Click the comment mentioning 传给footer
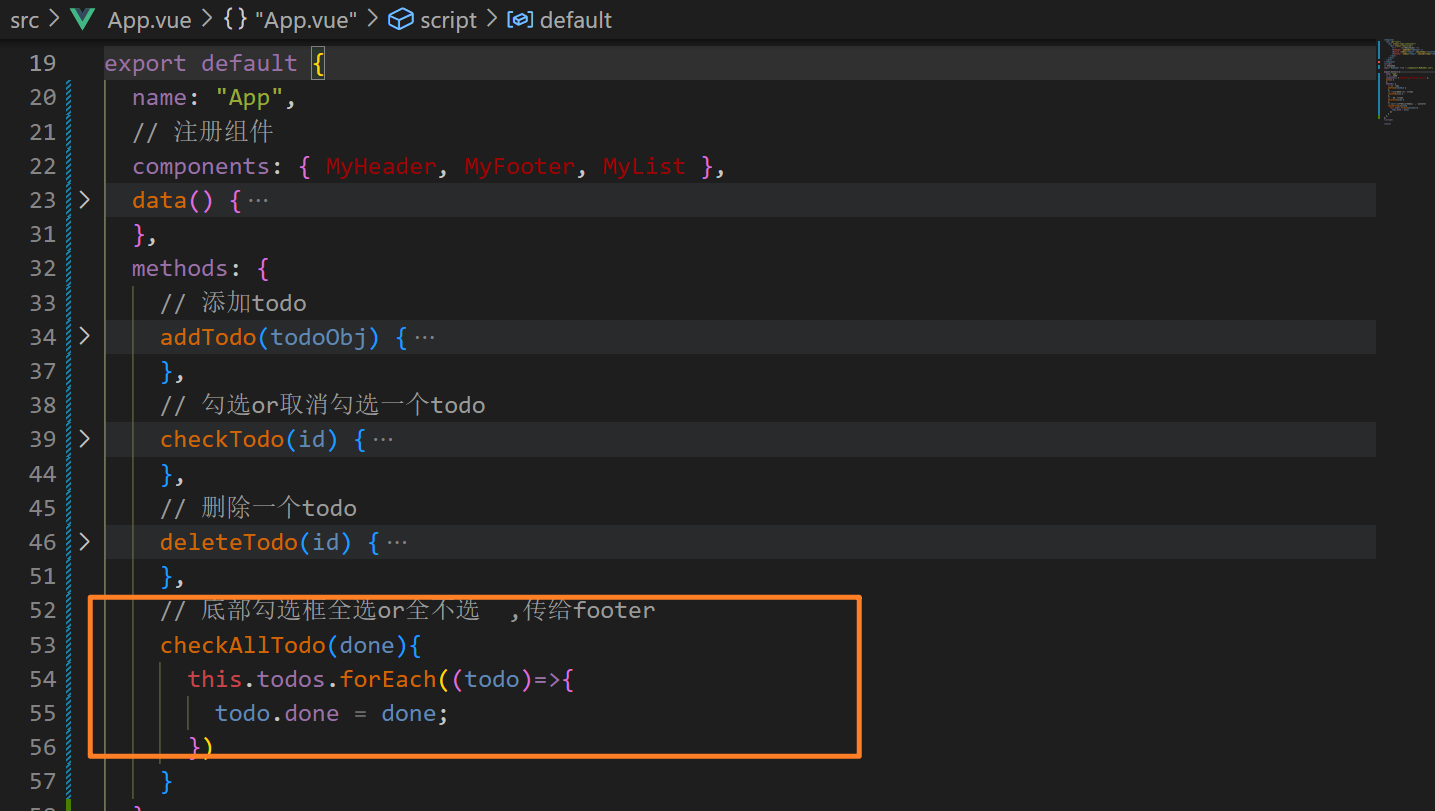The height and width of the screenshot is (811, 1435). pos(408,610)
